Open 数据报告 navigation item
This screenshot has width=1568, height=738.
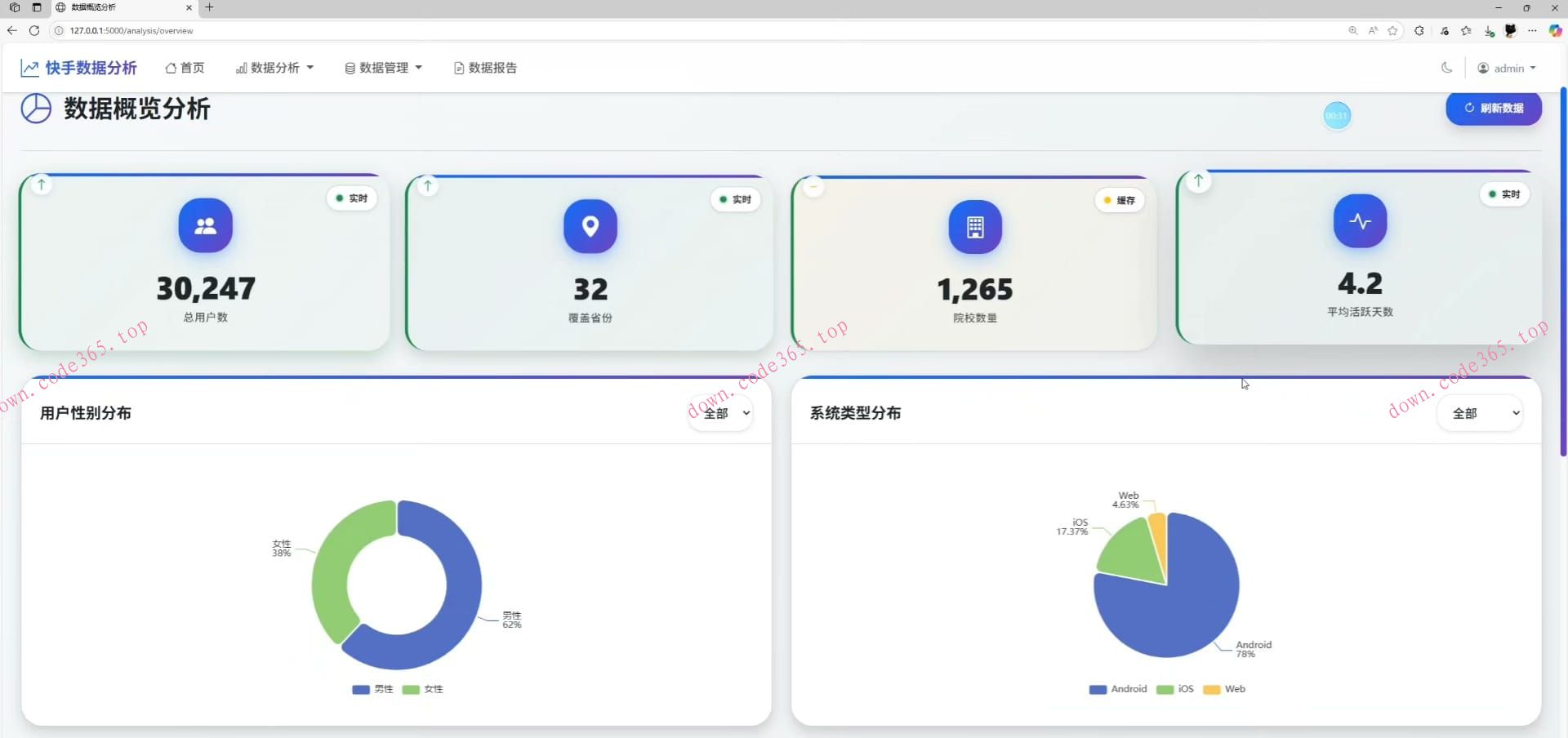point(485,68)
